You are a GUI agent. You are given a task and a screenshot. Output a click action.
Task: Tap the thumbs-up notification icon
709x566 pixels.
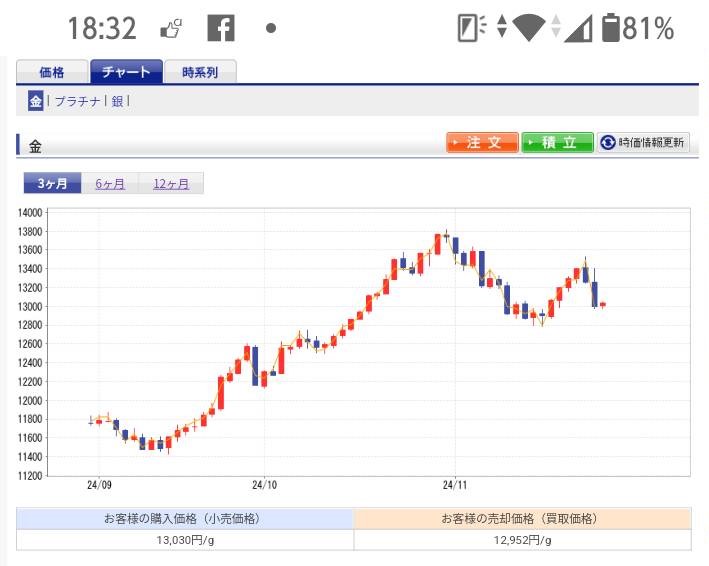click(x=171, y=29)
